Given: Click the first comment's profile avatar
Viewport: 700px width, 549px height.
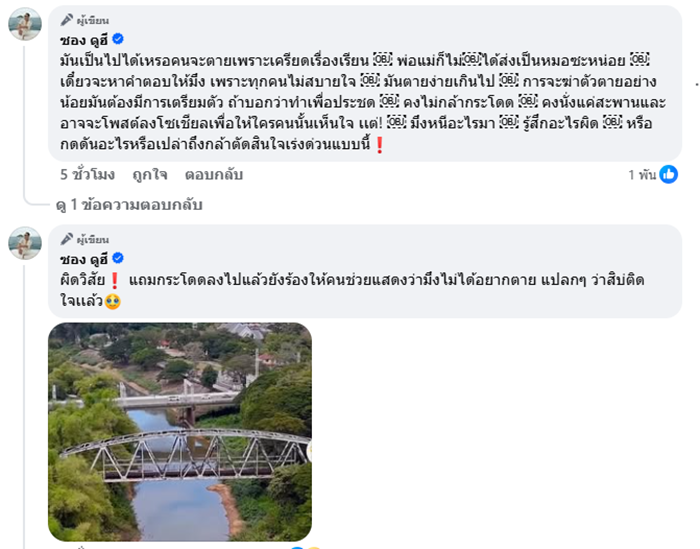Looking at the screenshot, I should coord(25,24).
